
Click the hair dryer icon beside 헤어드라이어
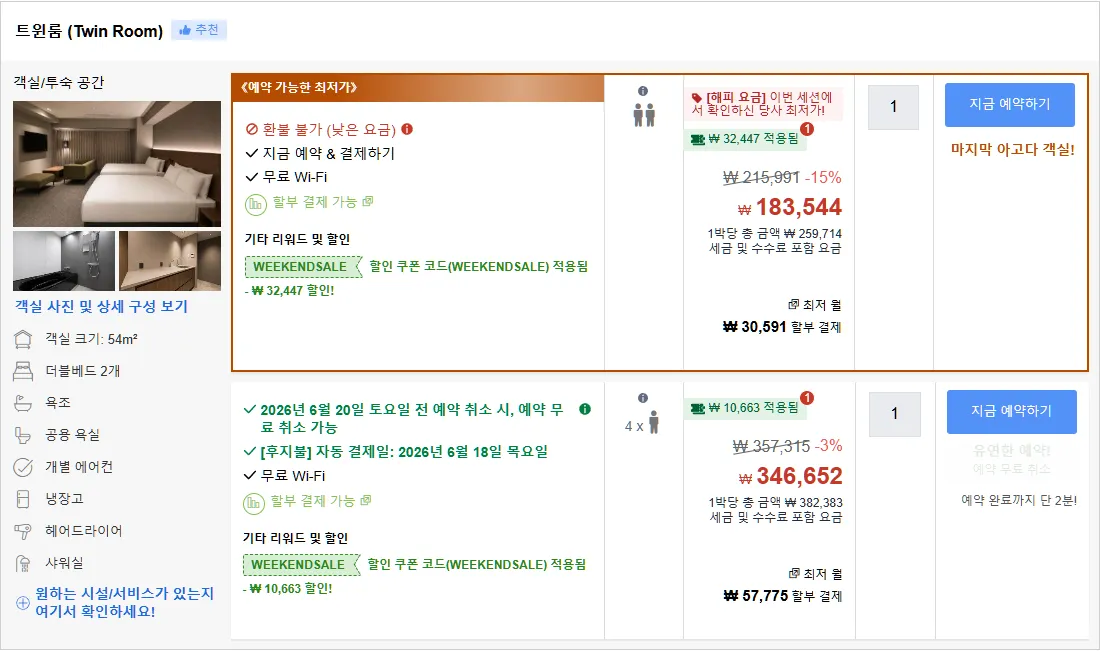(23, 531)
